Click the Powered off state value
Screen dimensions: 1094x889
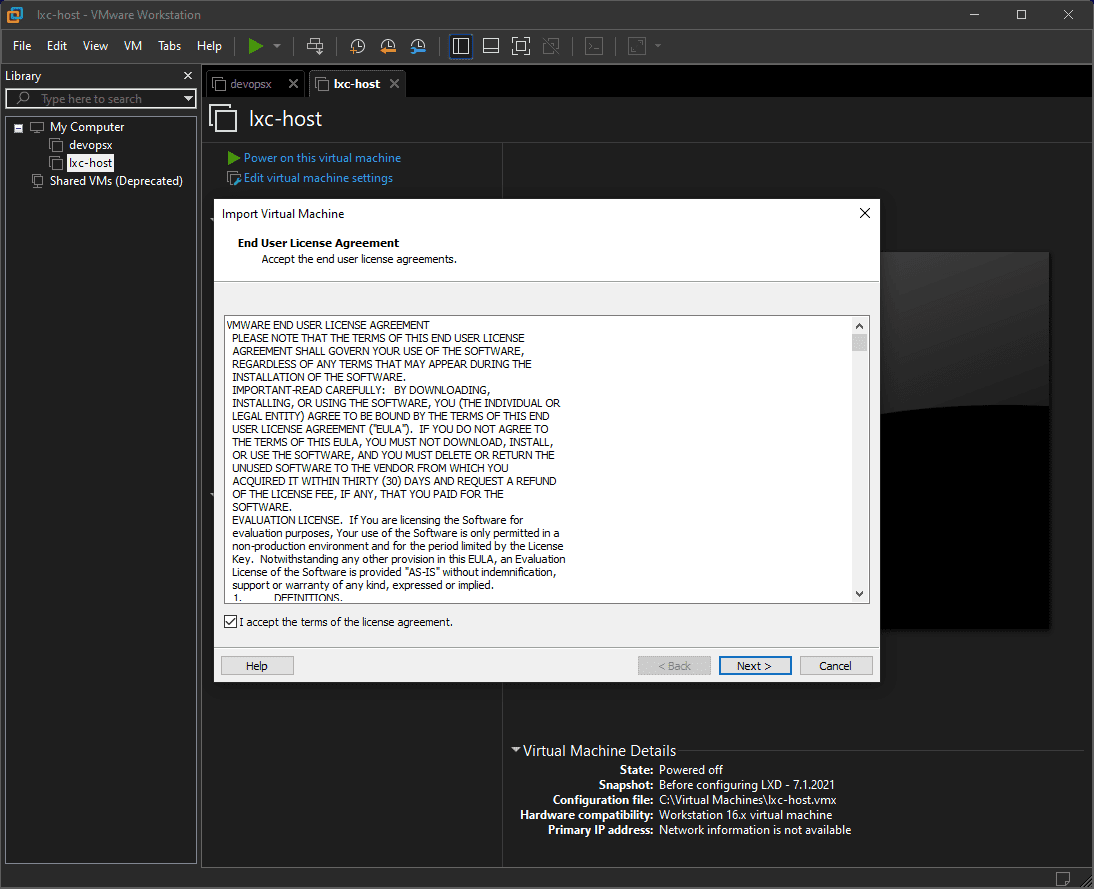point(691,770)
